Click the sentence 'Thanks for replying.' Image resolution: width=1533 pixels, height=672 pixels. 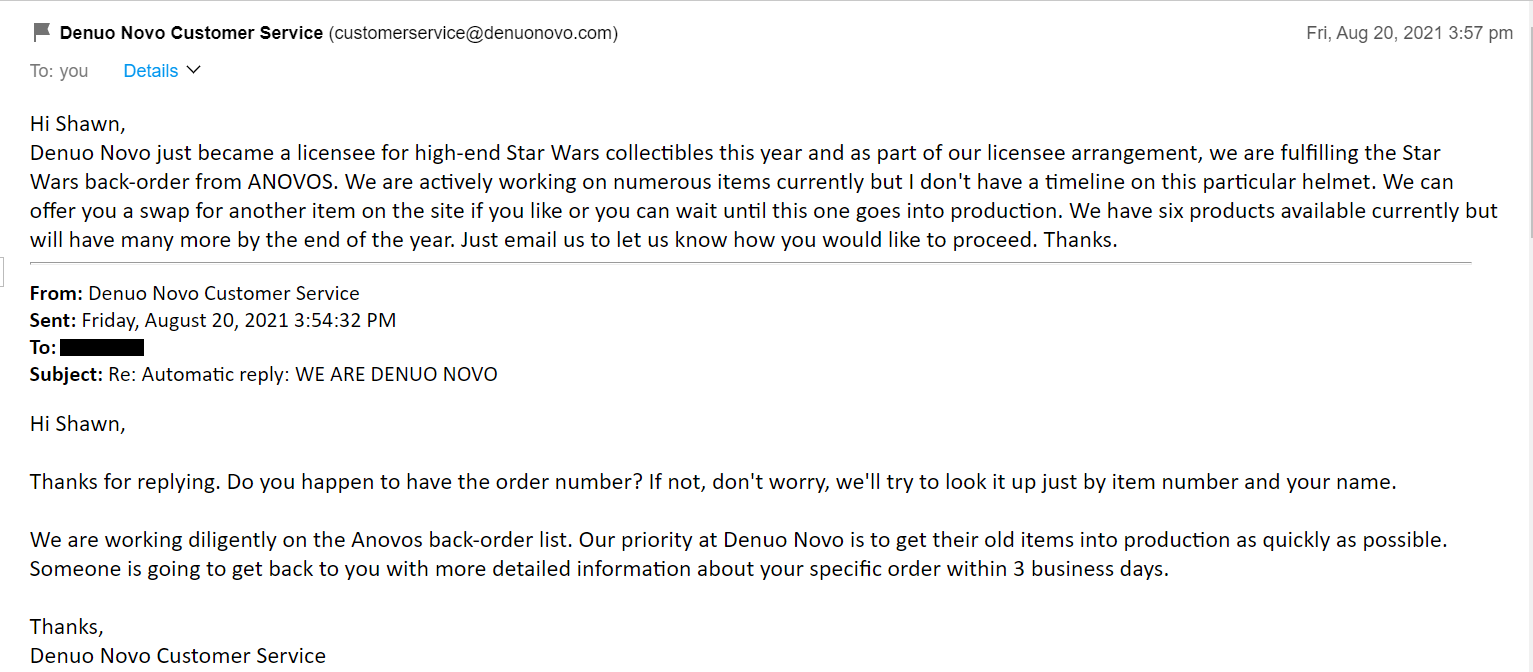(x=126, y=482)
